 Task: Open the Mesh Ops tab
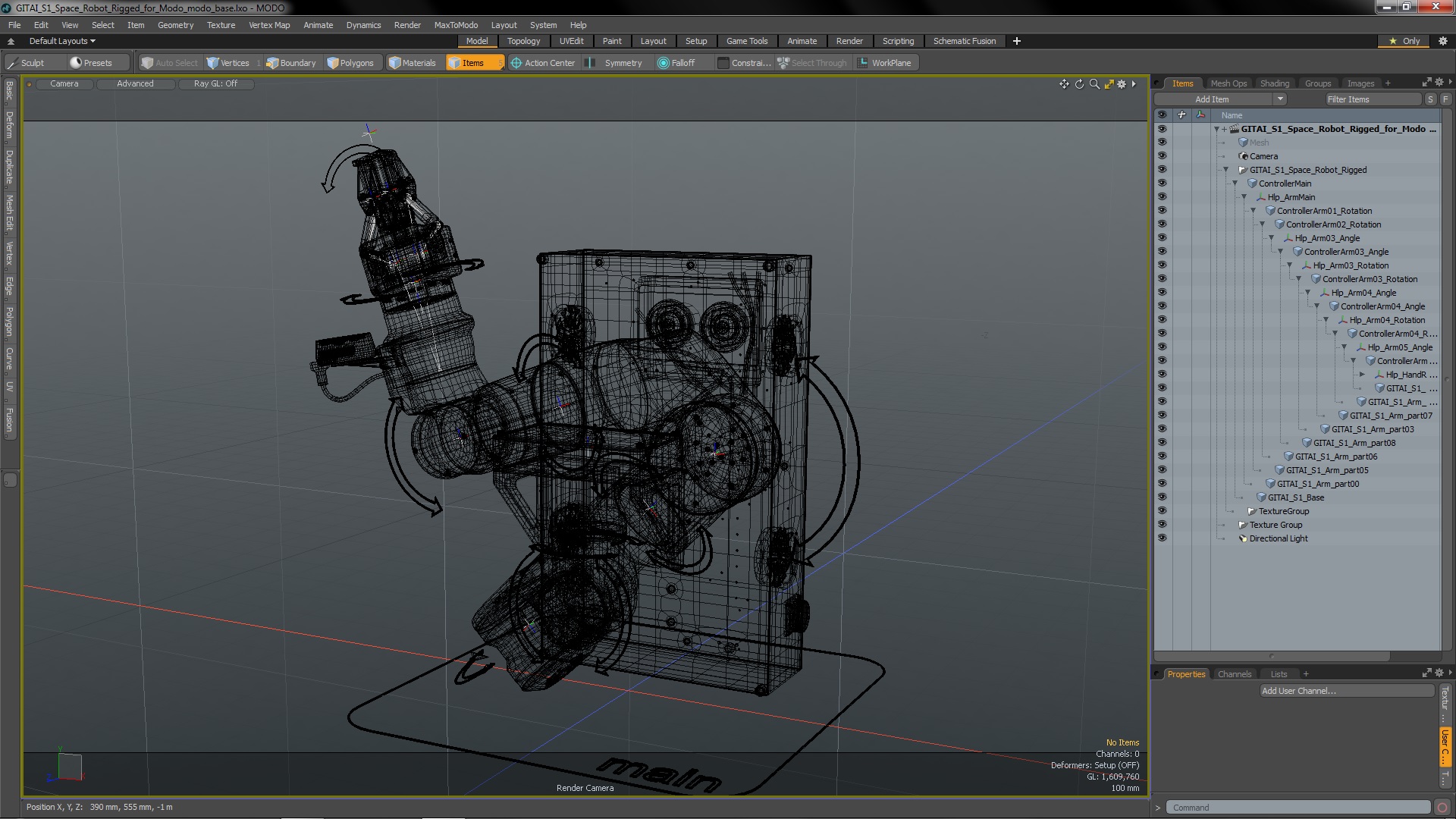coord(1228,83)
